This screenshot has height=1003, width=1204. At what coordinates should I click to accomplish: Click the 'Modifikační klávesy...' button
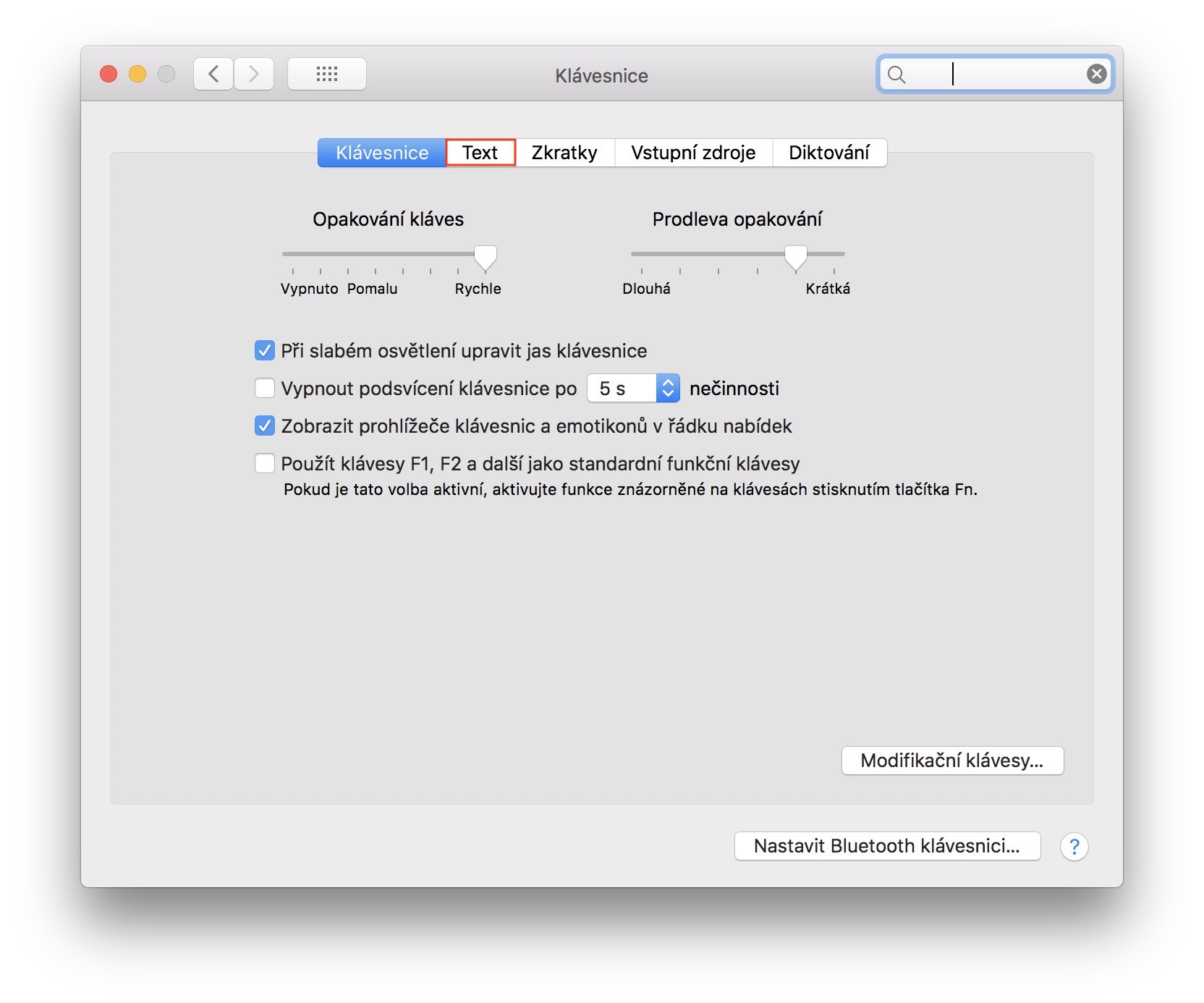pyautogui.click(x=952, y=761)
